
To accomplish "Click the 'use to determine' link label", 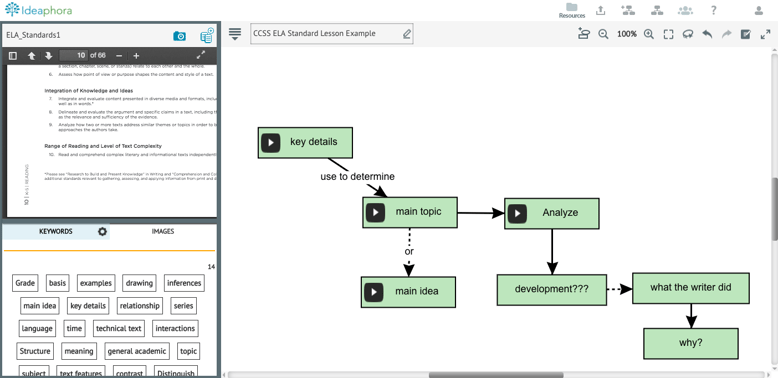I will tap(357, 177).
